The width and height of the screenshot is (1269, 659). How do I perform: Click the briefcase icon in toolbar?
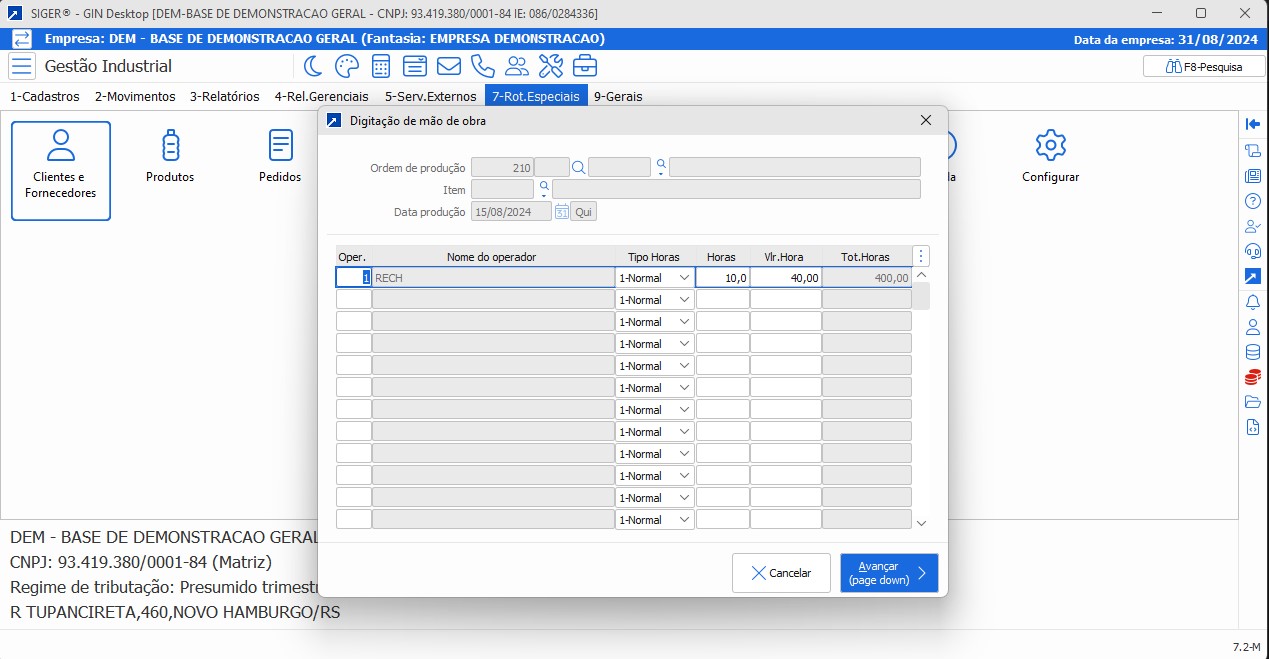click(585, 66)
